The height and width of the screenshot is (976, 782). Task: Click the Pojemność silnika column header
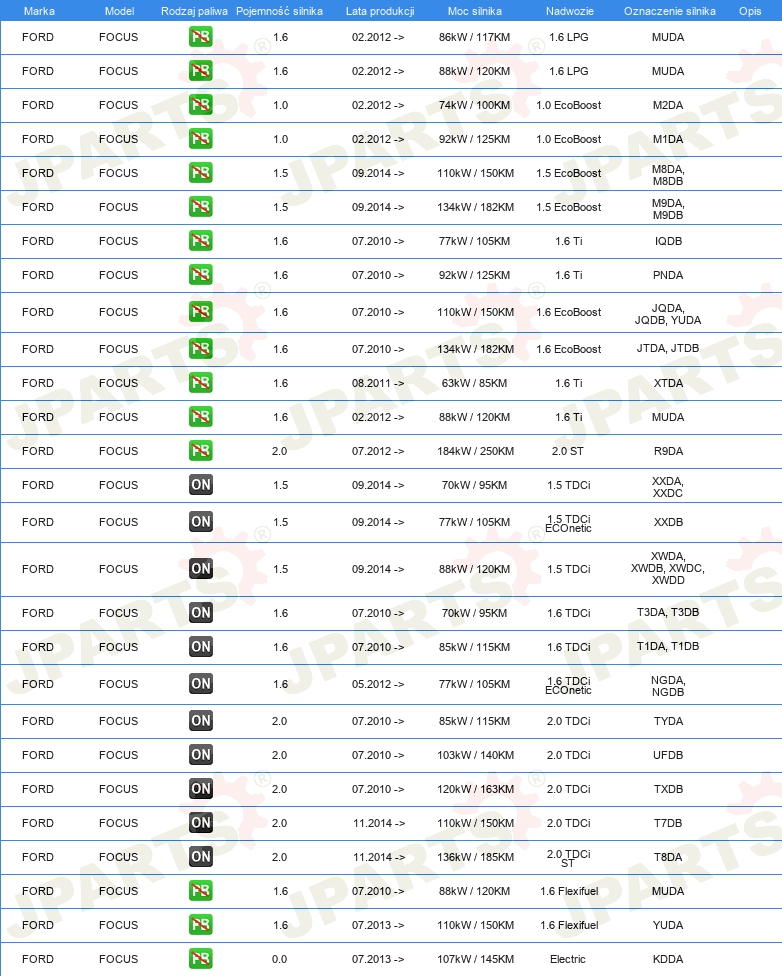coord(280,11)
